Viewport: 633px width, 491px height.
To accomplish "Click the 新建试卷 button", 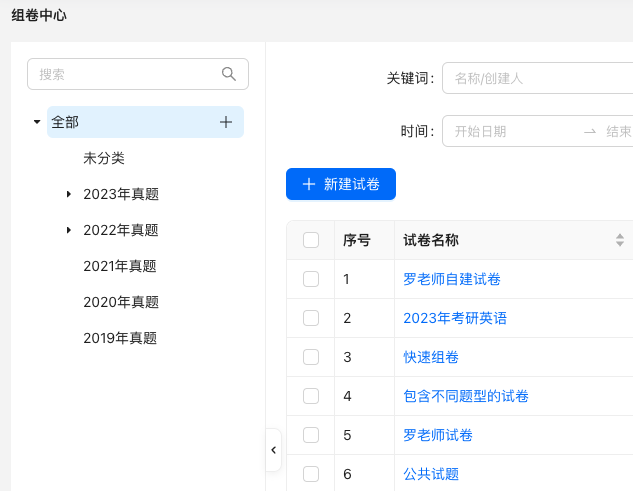I will pyautogui.click(x=341, y=184).
